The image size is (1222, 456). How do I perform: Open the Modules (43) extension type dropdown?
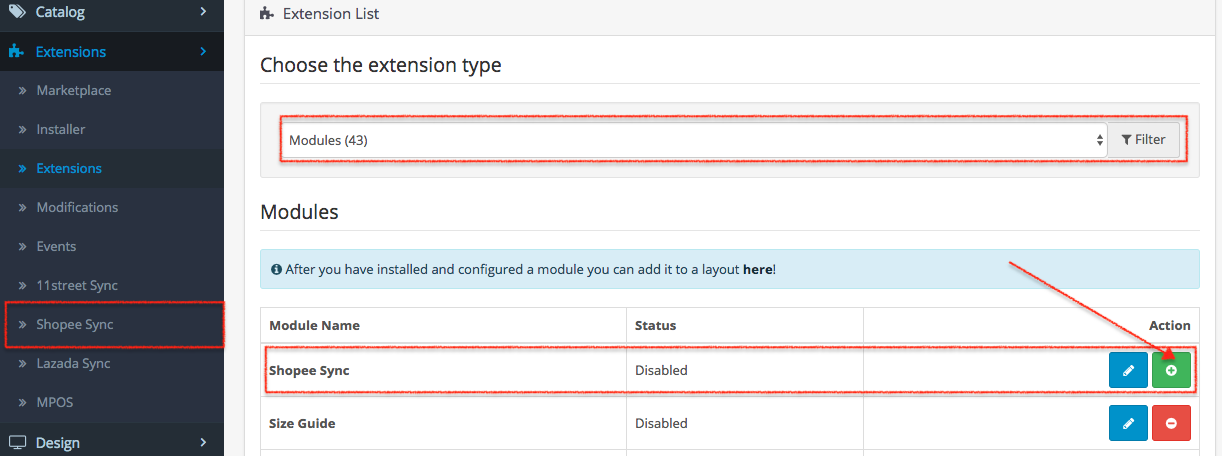point(693,140)
